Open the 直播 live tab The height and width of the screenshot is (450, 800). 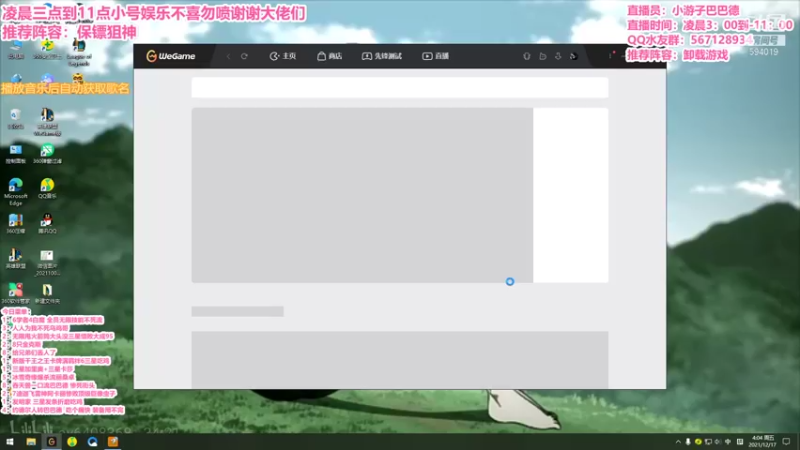point(435,56)
